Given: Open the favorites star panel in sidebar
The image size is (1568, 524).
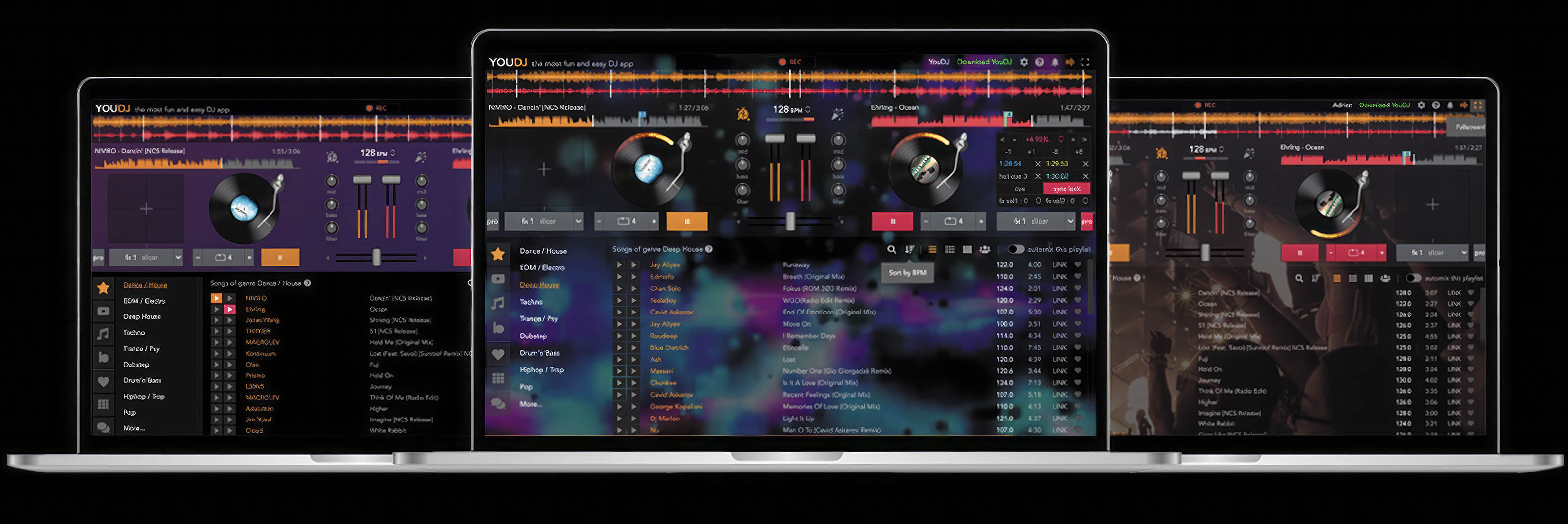Looking at the screenshot, I should click(498, 254).
